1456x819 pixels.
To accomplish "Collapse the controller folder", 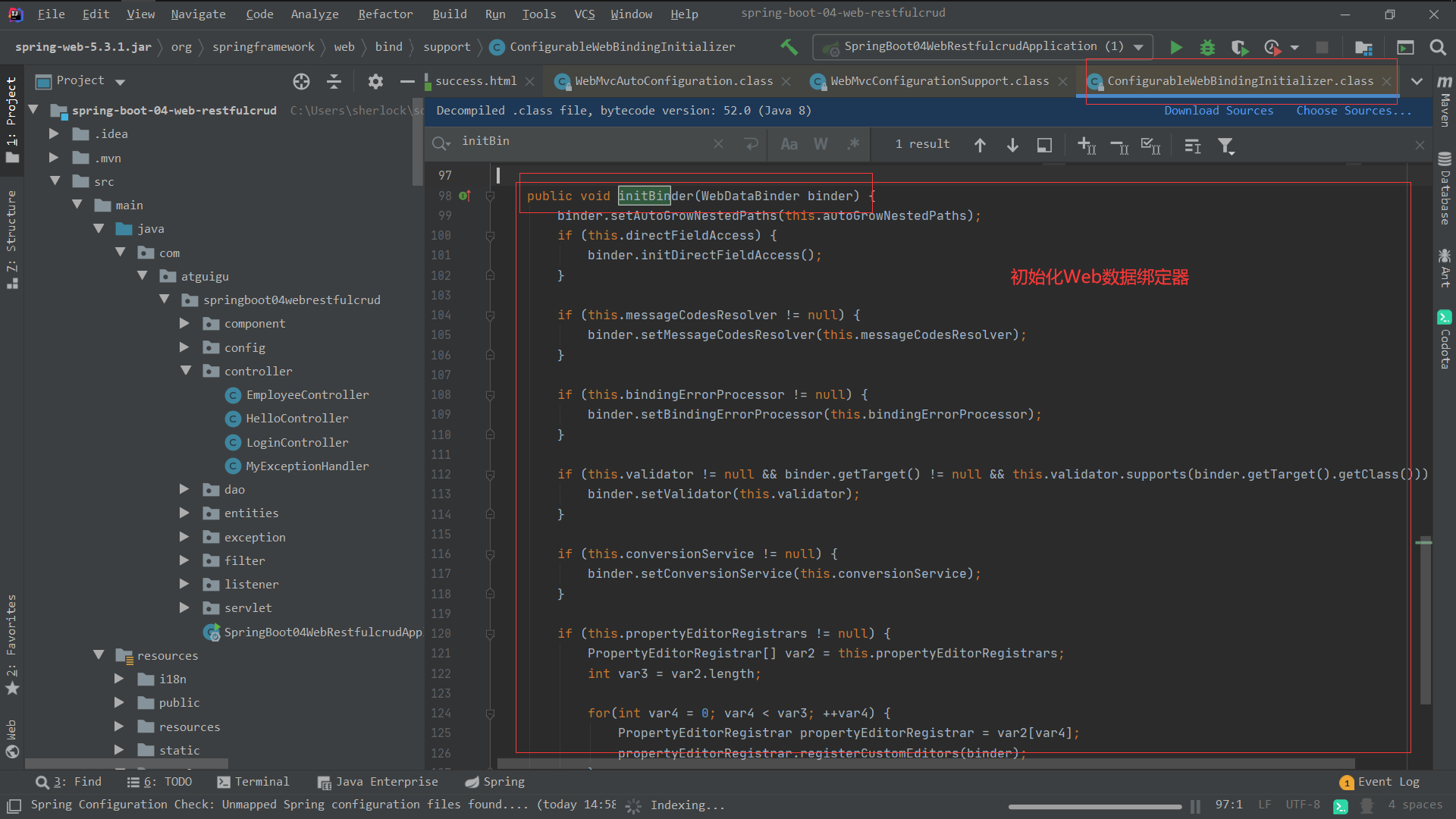I will pos(186,371).
